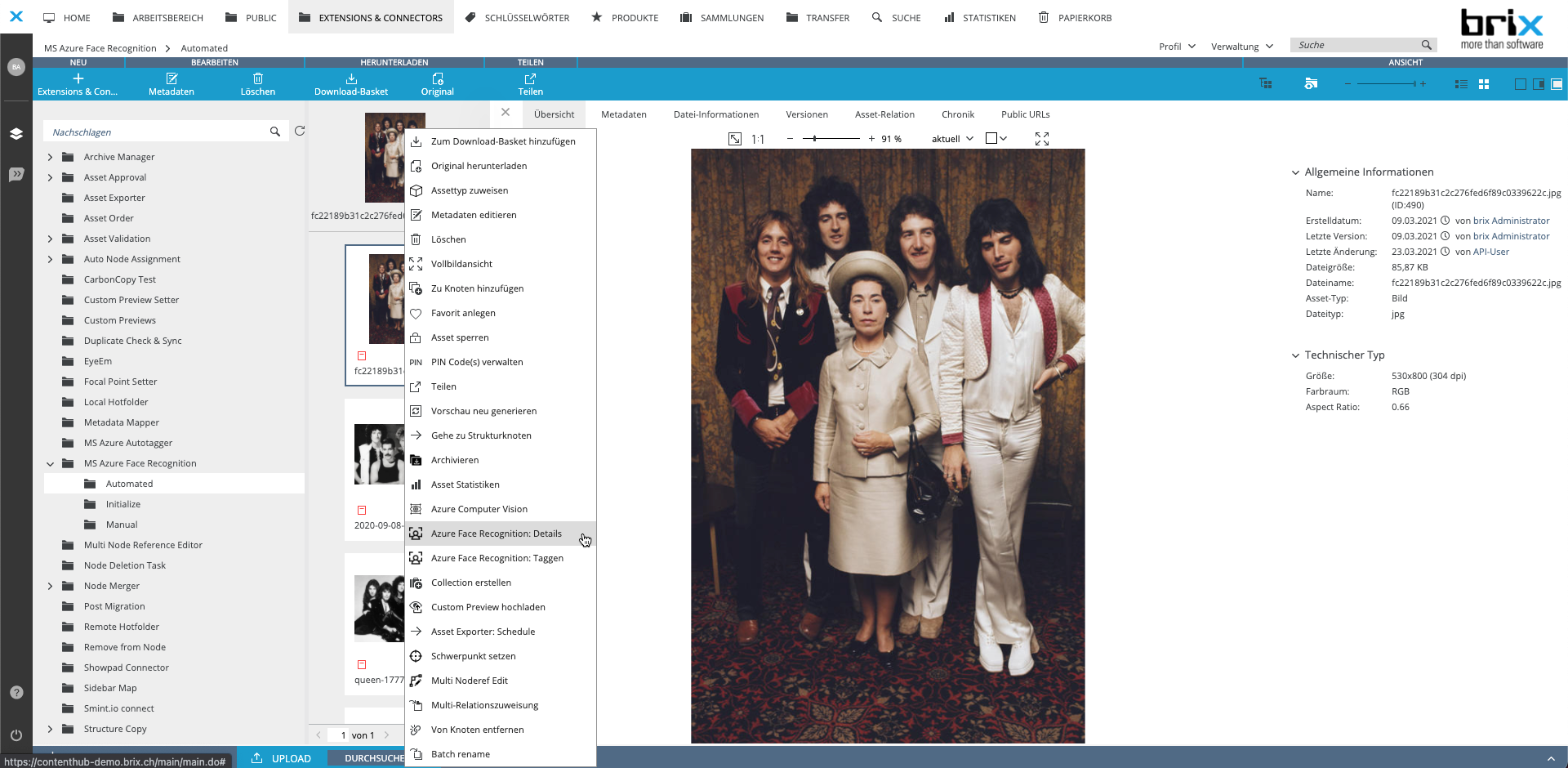This screenshot has height=768, width=1568.
Task: Open the layers icon in left sidebar
Action: click(16, 134)
